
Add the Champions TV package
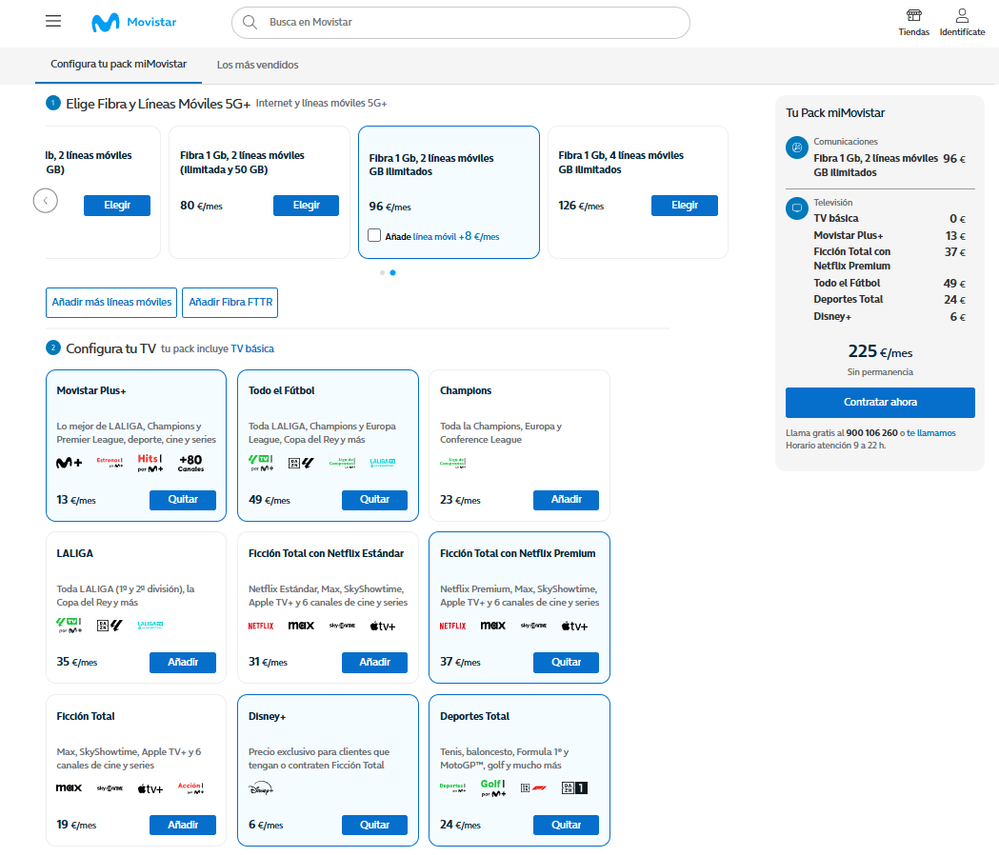(566, 500)
